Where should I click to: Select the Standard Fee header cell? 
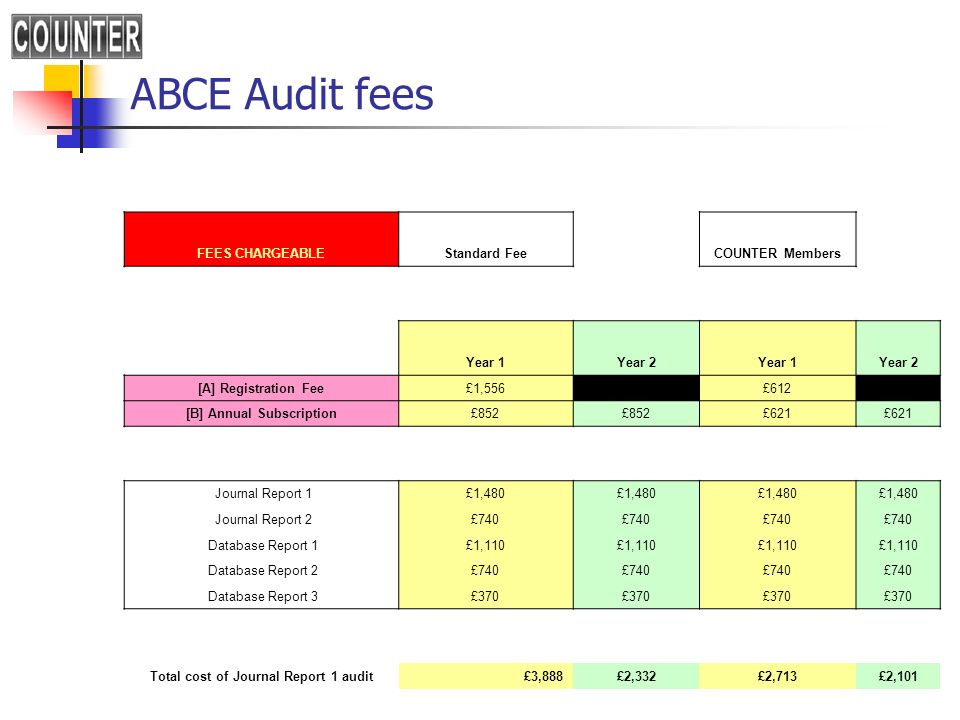click(486, 239)
